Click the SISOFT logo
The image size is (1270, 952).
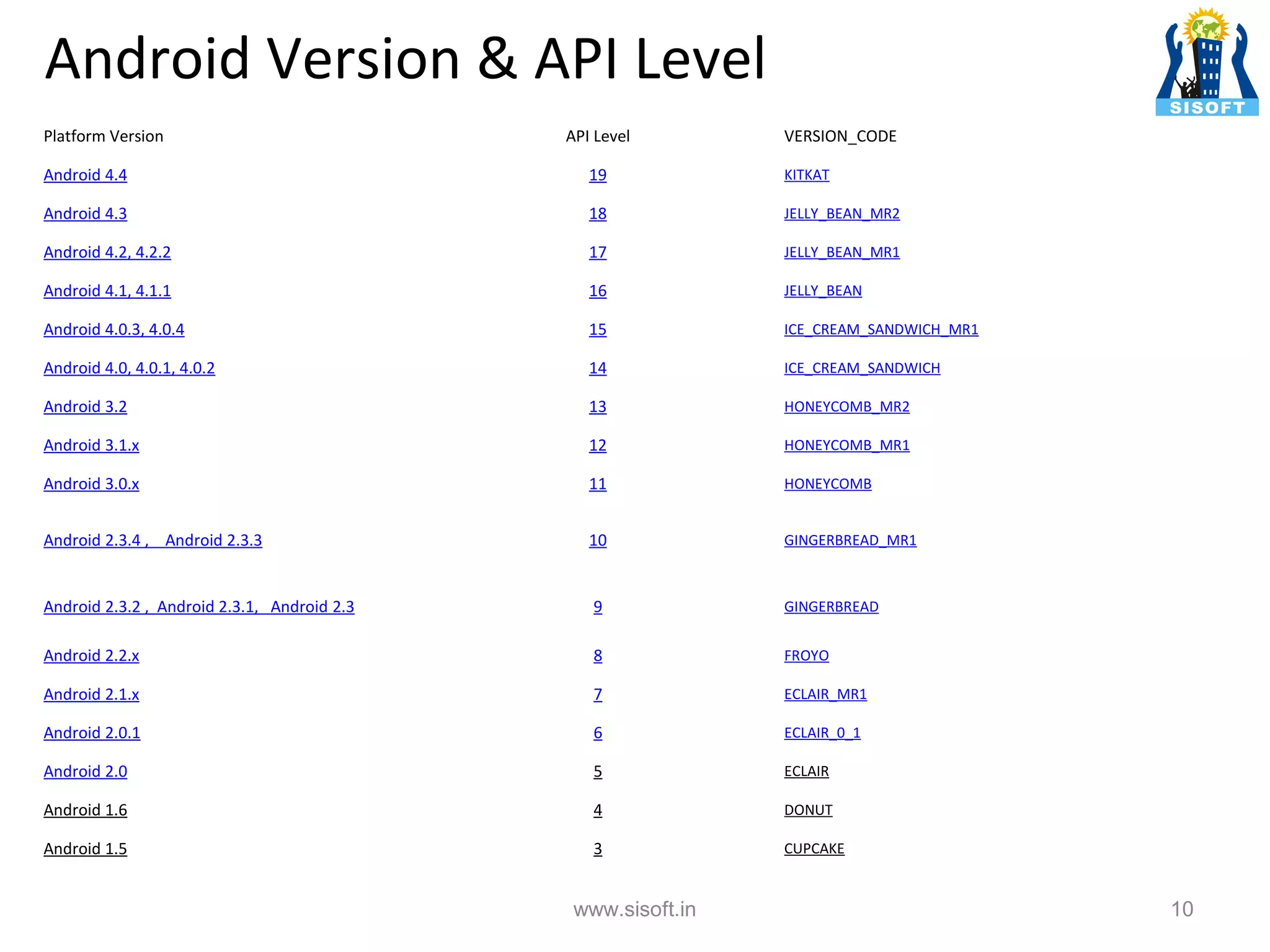coord(1207,61)
